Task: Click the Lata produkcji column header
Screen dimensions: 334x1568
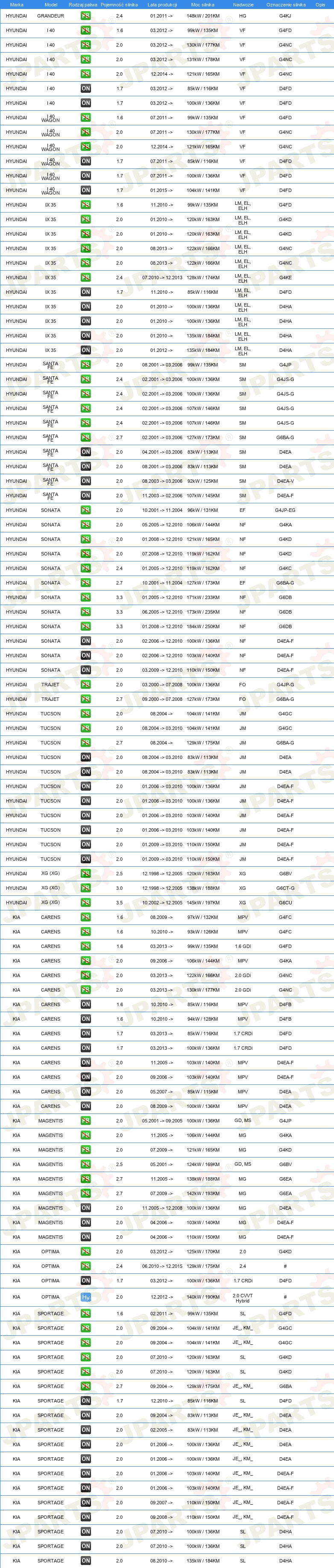Action: click(x=162, y=5)
